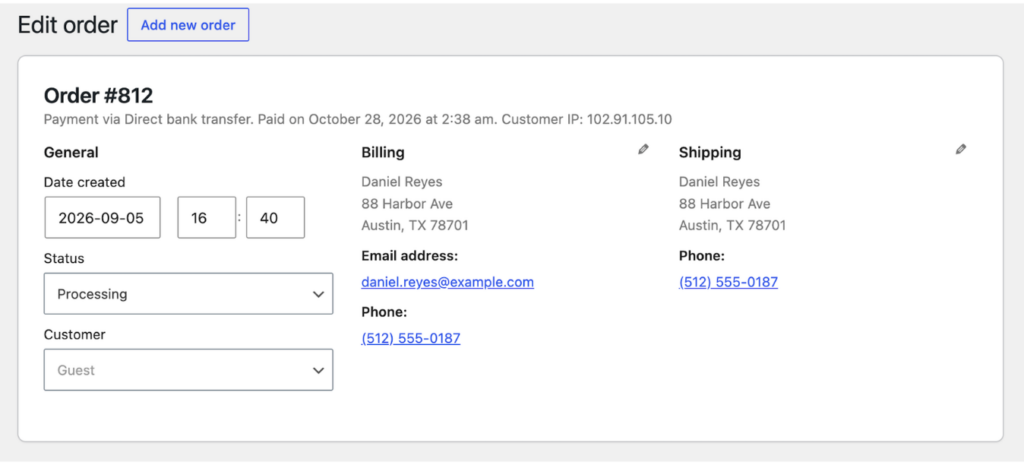1024x465 pixels.
Task: Click the Email address label
Action: click(x=409, y=255)
